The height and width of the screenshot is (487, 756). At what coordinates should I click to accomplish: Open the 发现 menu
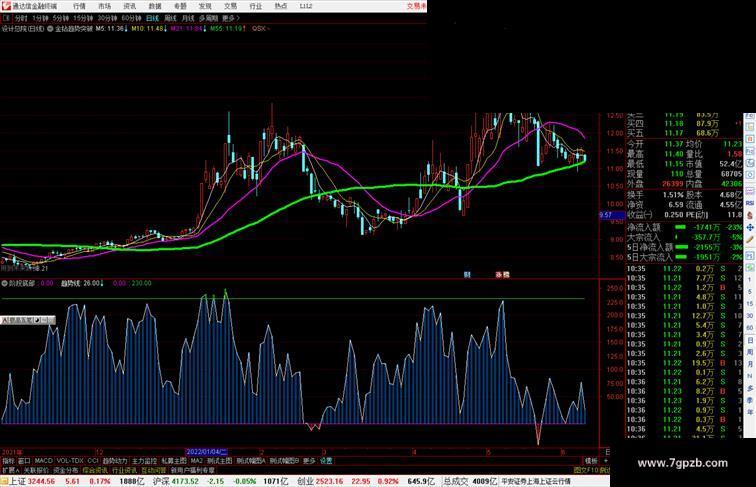point(205,6)
